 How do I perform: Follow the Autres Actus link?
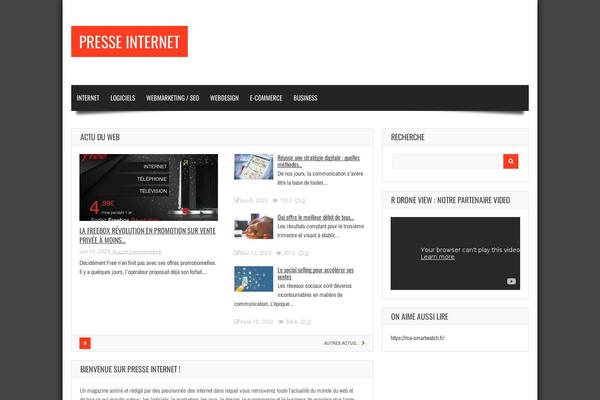(x=341, y=343)
